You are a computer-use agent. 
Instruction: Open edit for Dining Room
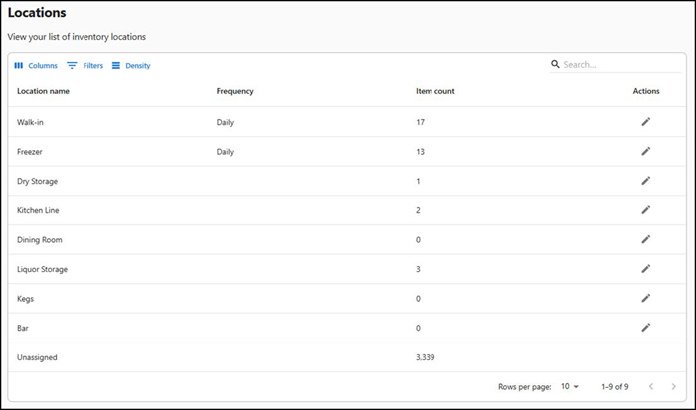pos(645,240)
